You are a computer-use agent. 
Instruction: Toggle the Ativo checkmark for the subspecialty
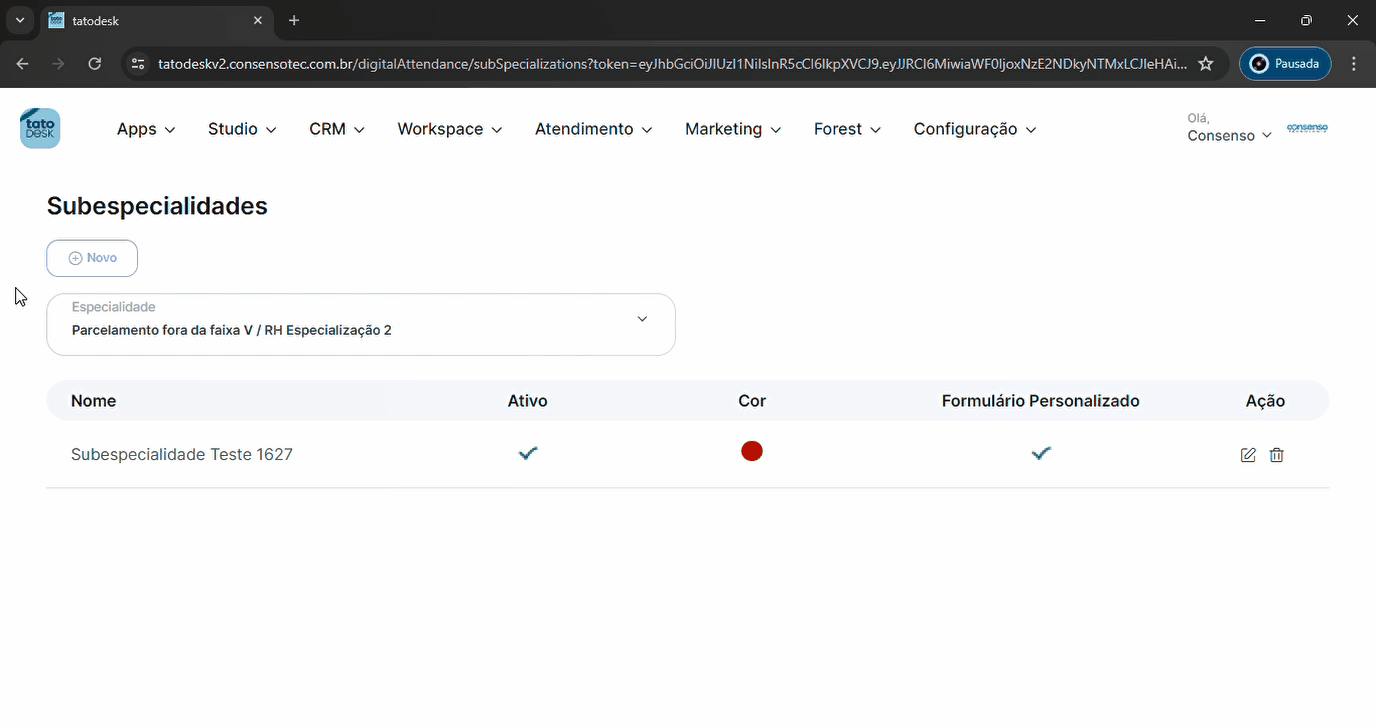tap(528, 453)
